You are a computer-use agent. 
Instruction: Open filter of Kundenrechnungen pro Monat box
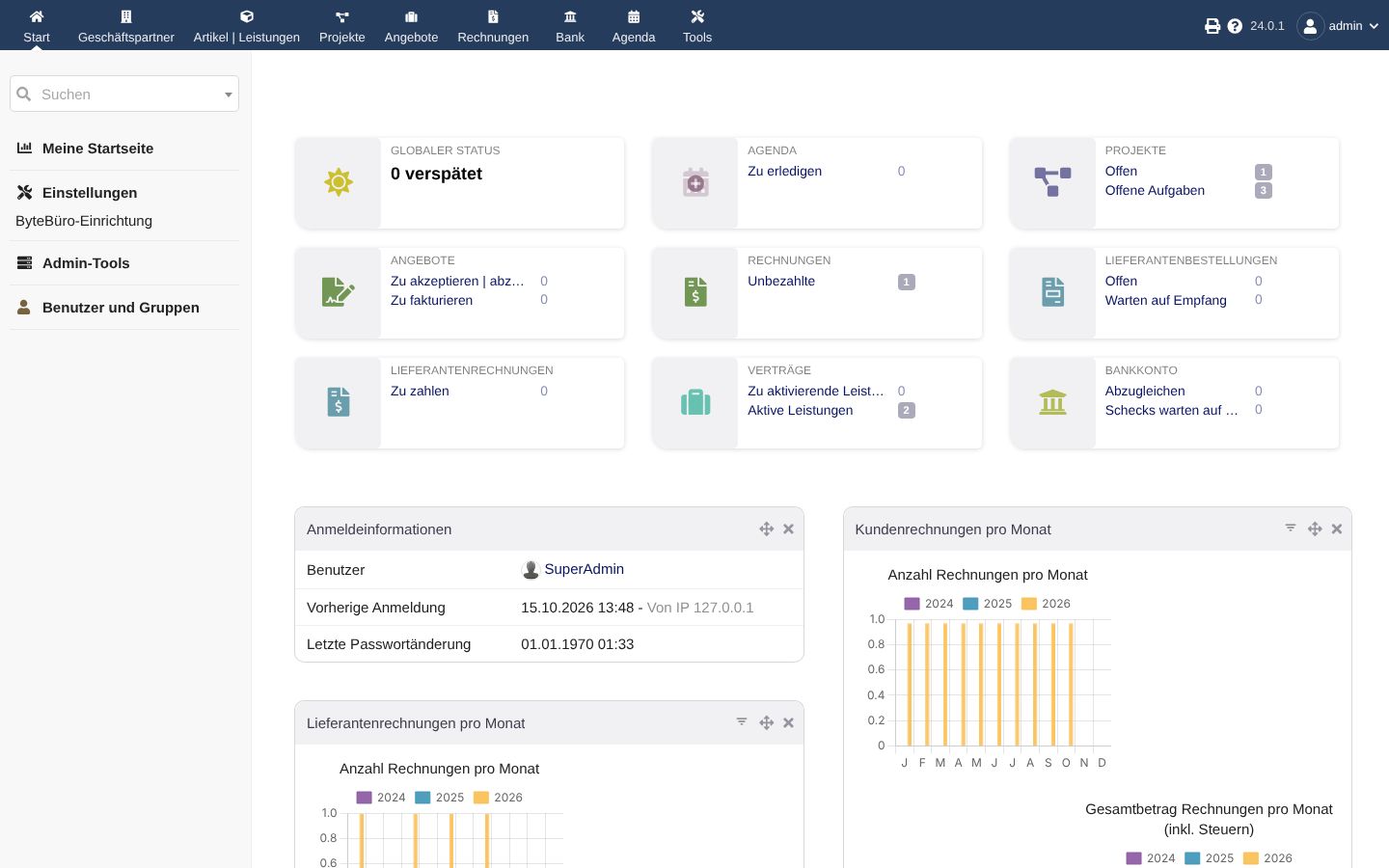(x=1291, y=528)
